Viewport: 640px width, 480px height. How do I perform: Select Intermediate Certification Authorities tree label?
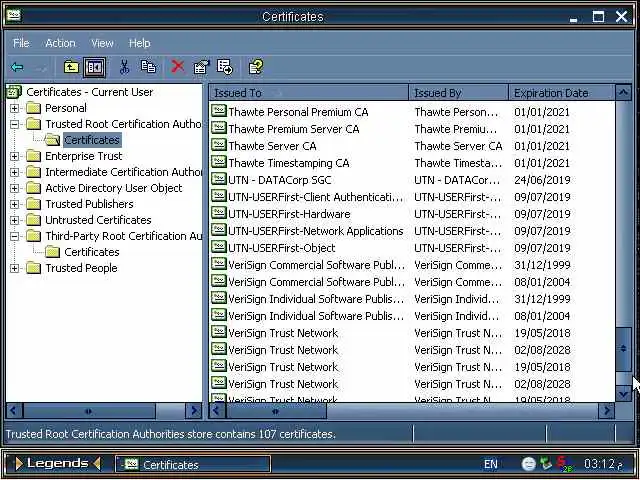click(x=124, y=172)
